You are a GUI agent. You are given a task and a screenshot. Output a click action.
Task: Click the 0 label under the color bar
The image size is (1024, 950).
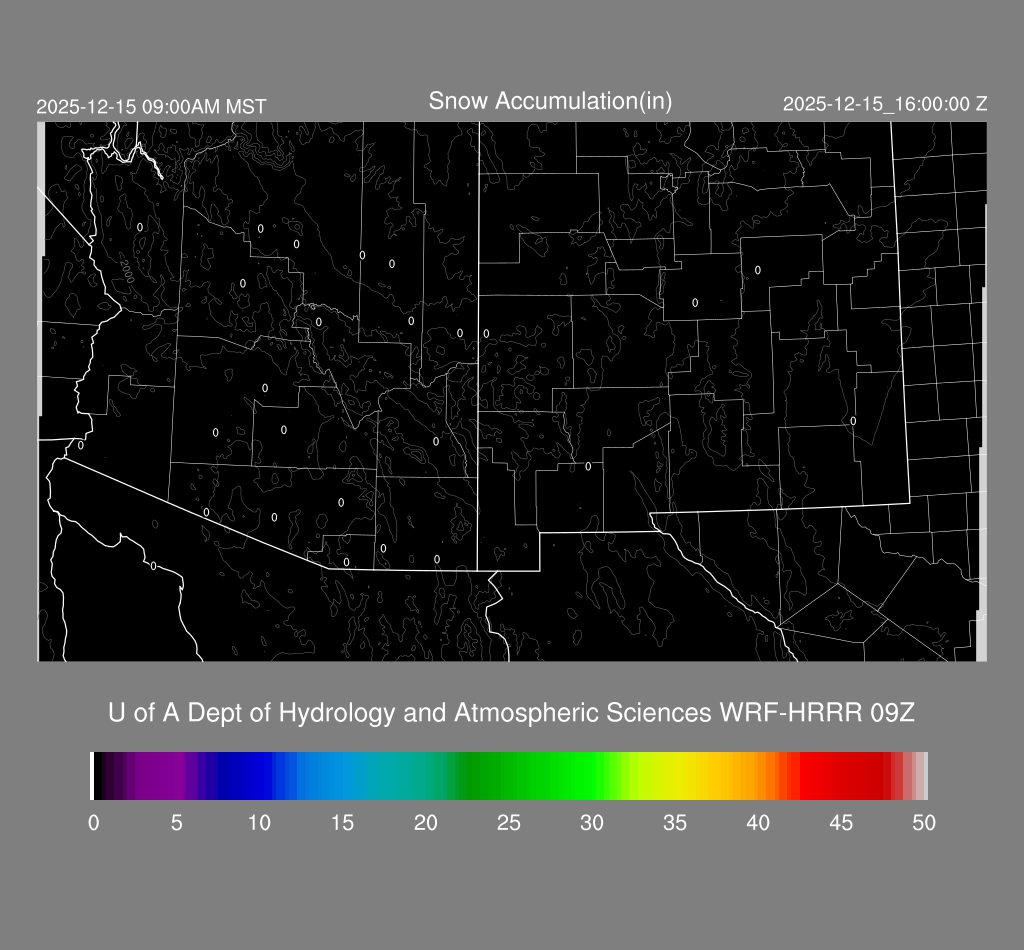pos(93,823)
